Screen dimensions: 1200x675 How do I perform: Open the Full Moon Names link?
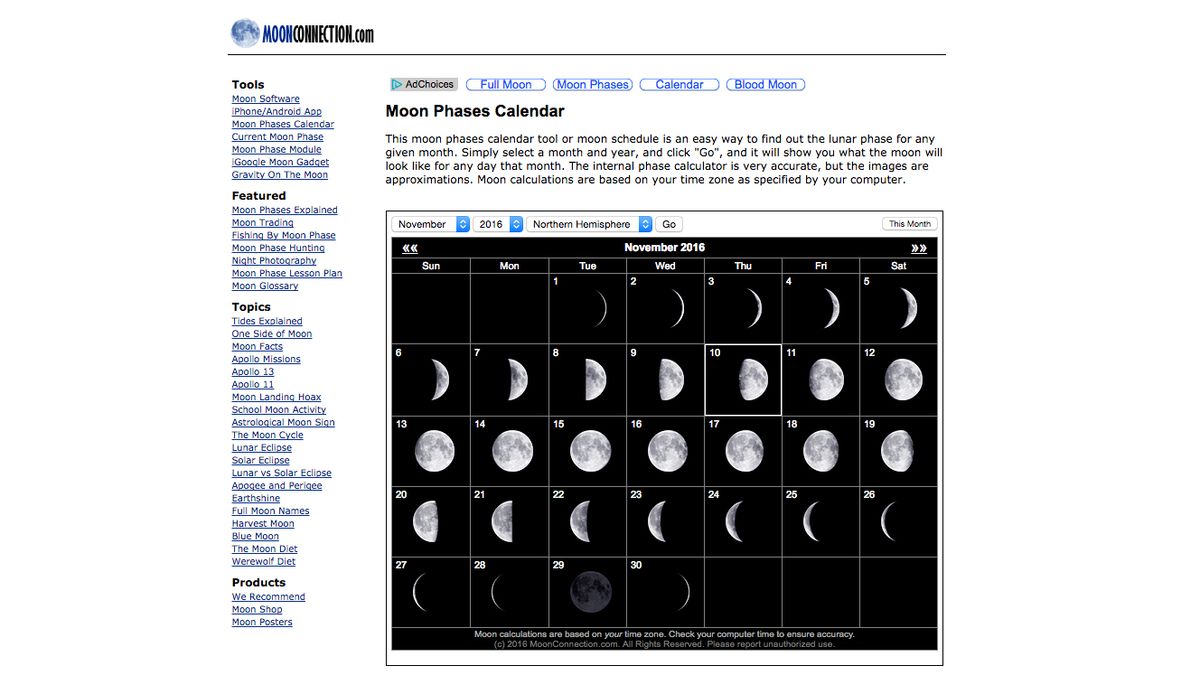click(x=271, y=511)
